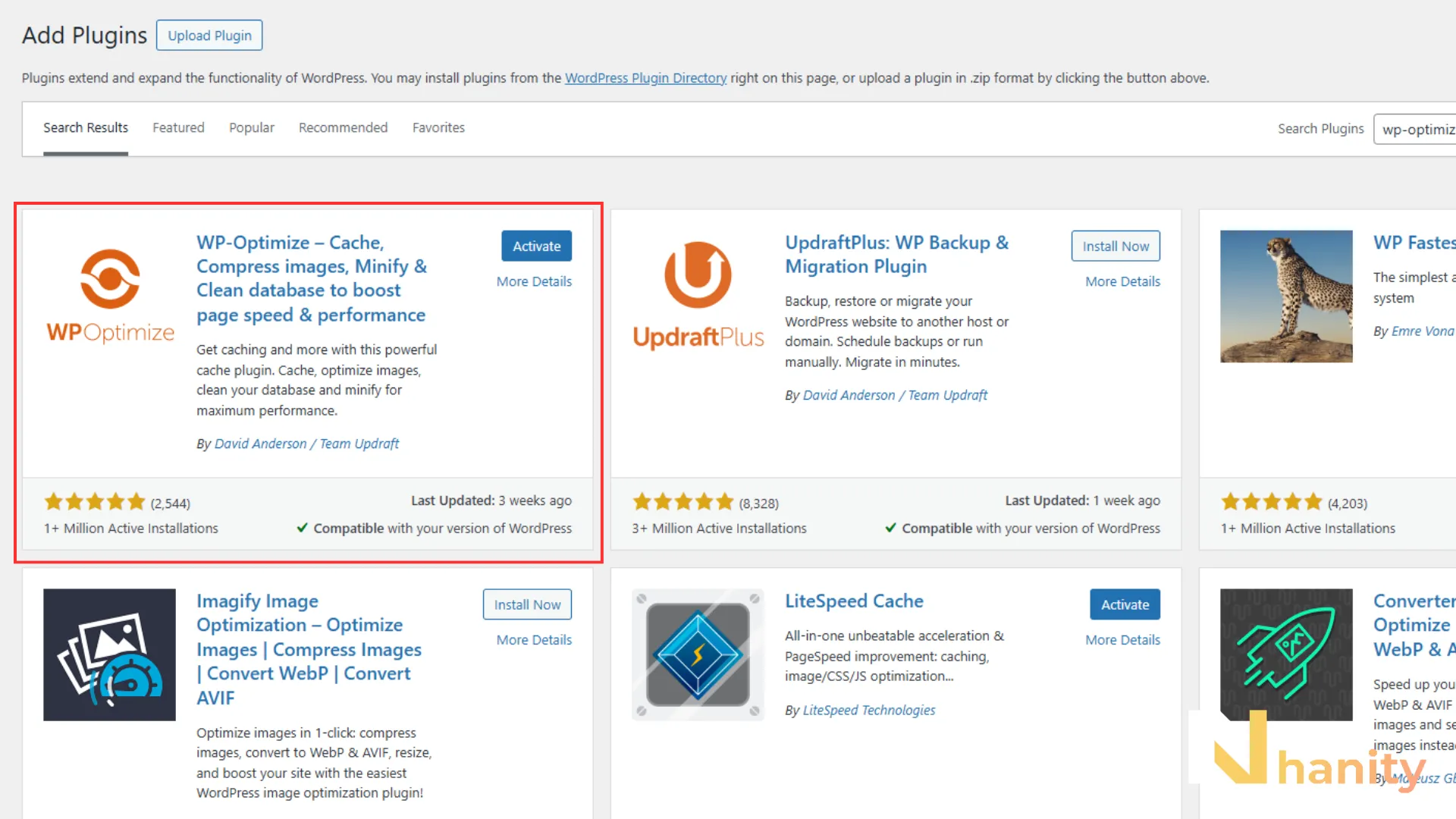
Task: Install the Imagify plugin now
Action: coord(527,604)
